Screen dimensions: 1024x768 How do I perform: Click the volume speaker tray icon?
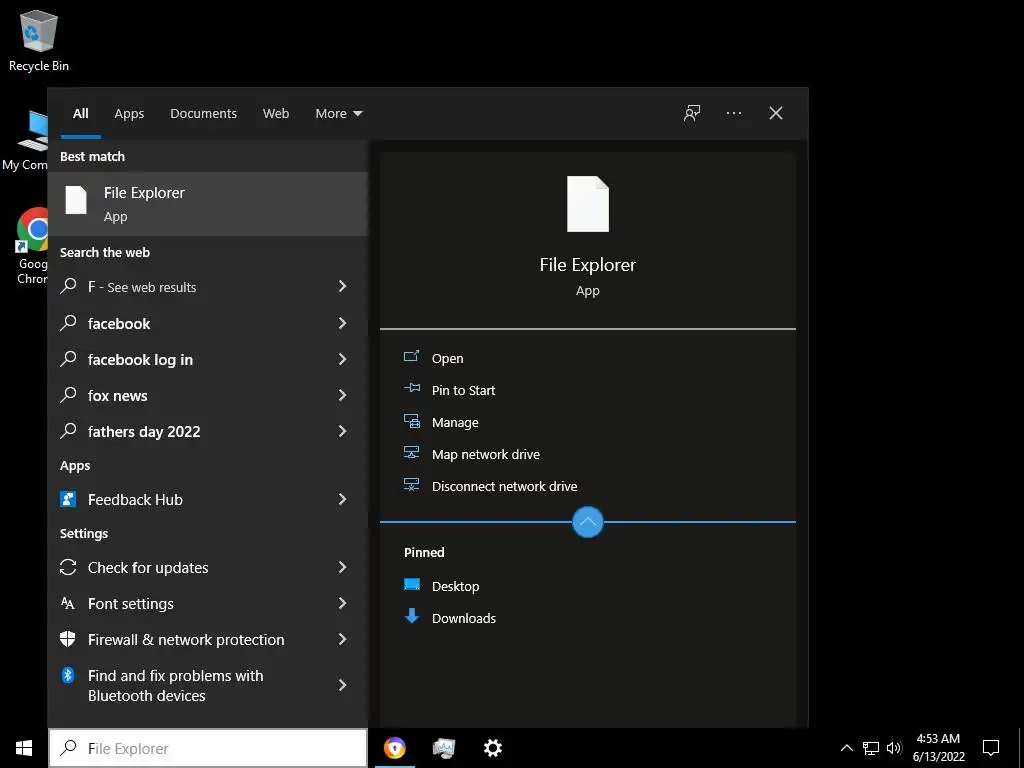pos(894,748)
